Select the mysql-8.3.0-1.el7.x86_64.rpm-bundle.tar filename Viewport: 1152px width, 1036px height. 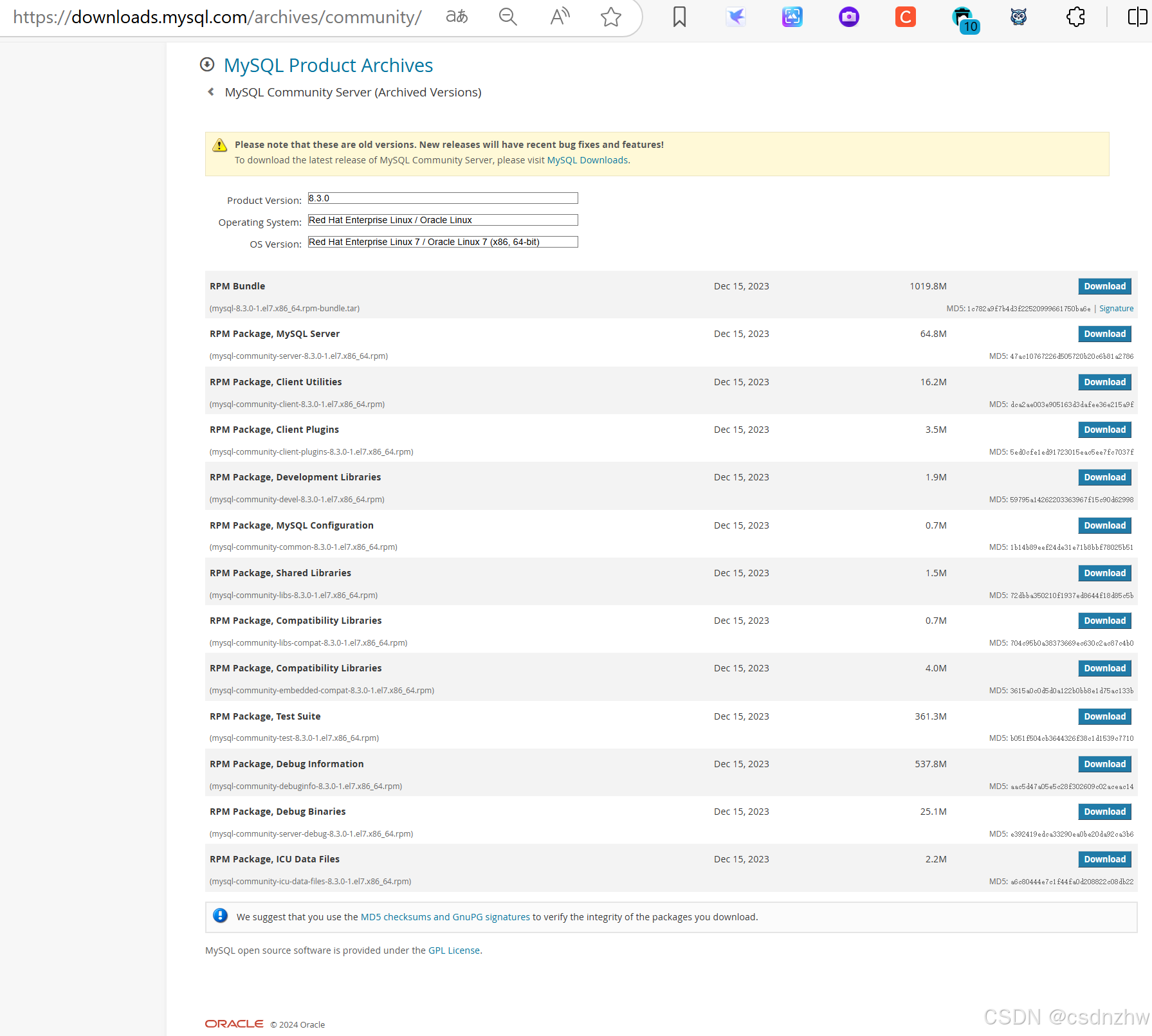(284, 309)
